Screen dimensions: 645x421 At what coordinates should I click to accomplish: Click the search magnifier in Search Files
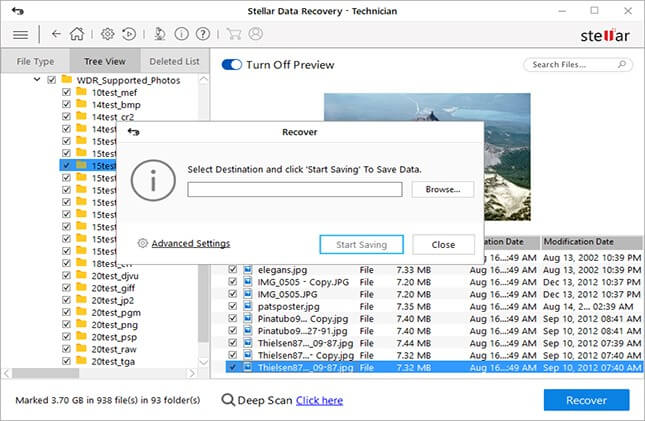pos(622,64)
